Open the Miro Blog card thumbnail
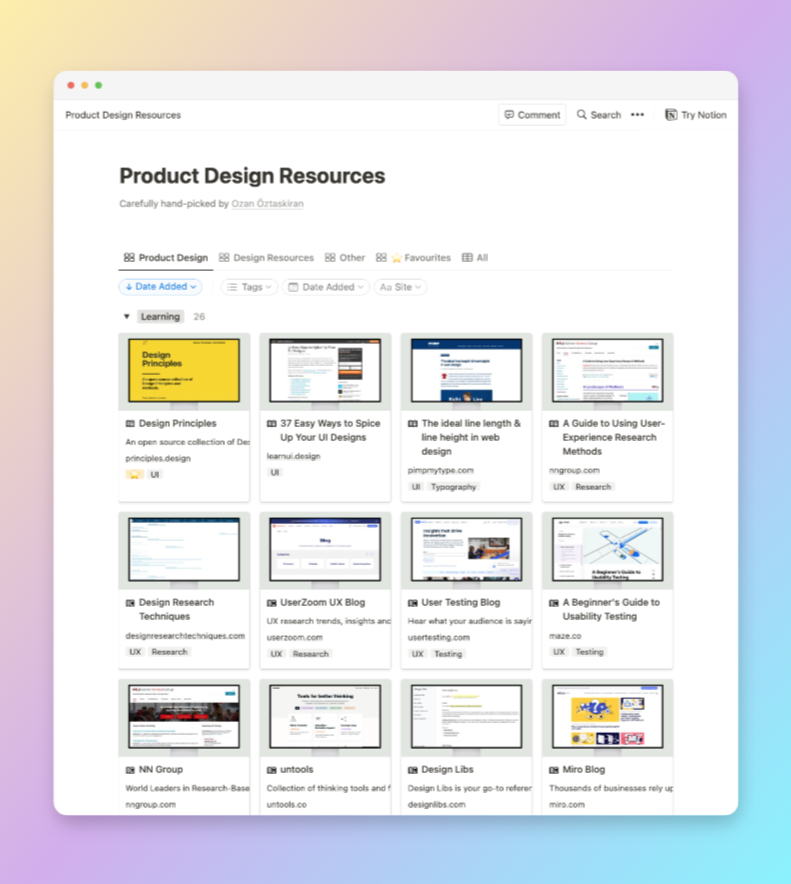791x884 pixels. pyautogui.click(x=607, y=717)
